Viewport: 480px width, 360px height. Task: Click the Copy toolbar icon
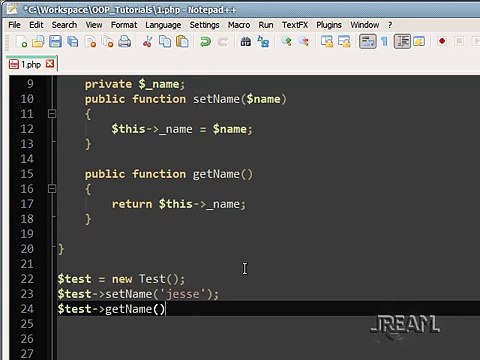165,42
